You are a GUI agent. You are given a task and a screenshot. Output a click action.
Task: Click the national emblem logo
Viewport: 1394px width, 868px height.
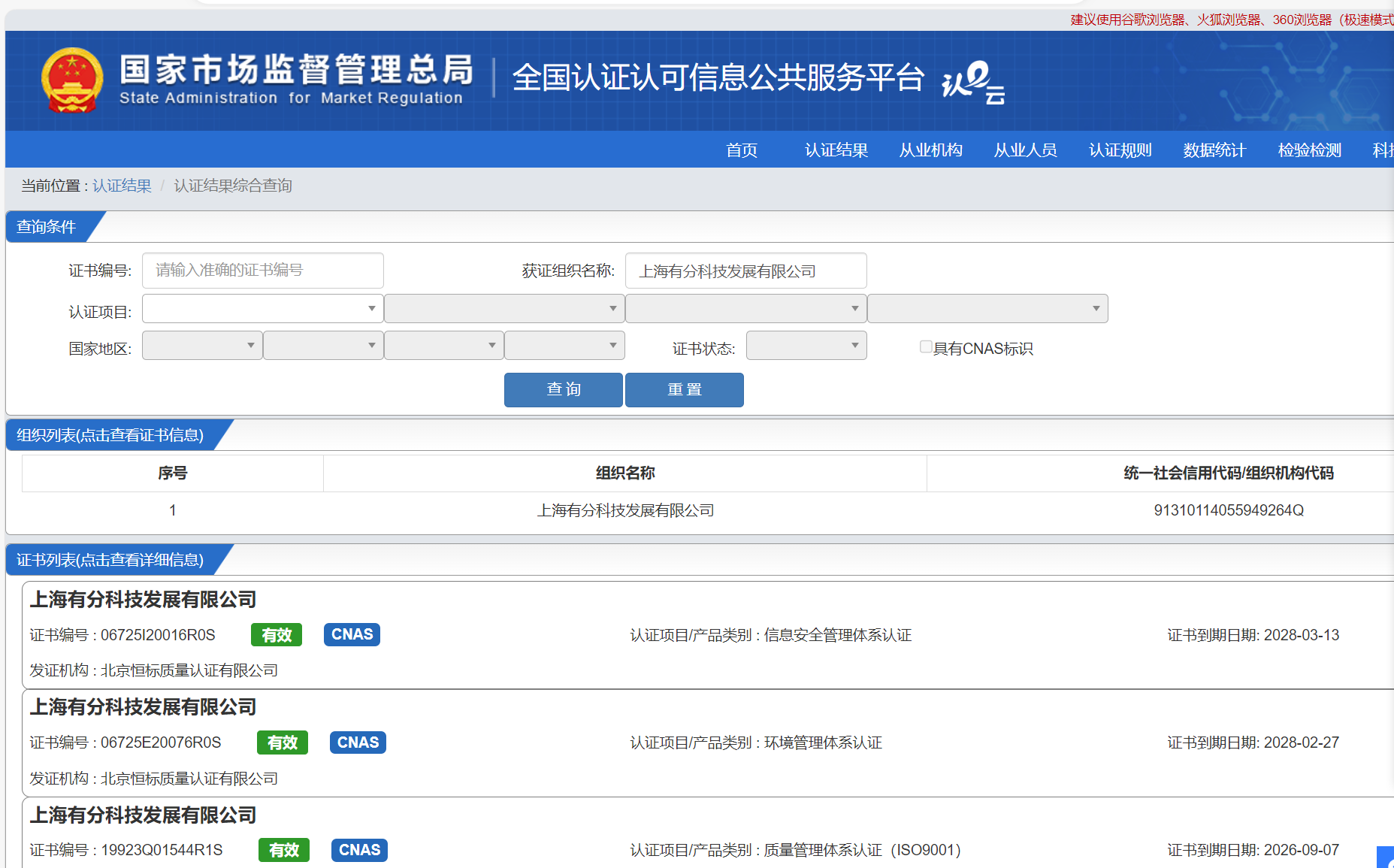coord(72,80)
